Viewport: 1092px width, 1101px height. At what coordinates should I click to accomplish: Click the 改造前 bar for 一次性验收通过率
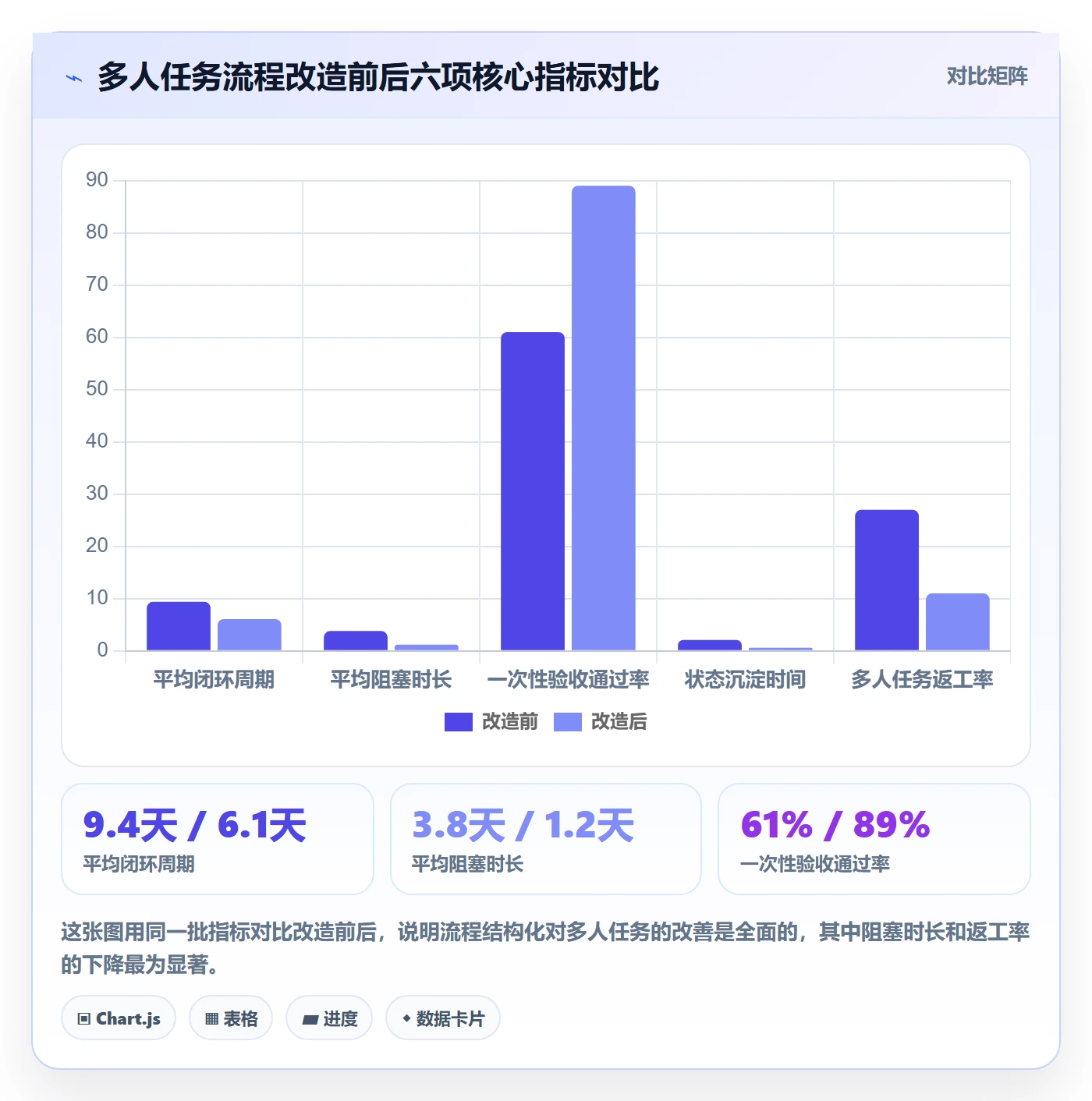533,491
